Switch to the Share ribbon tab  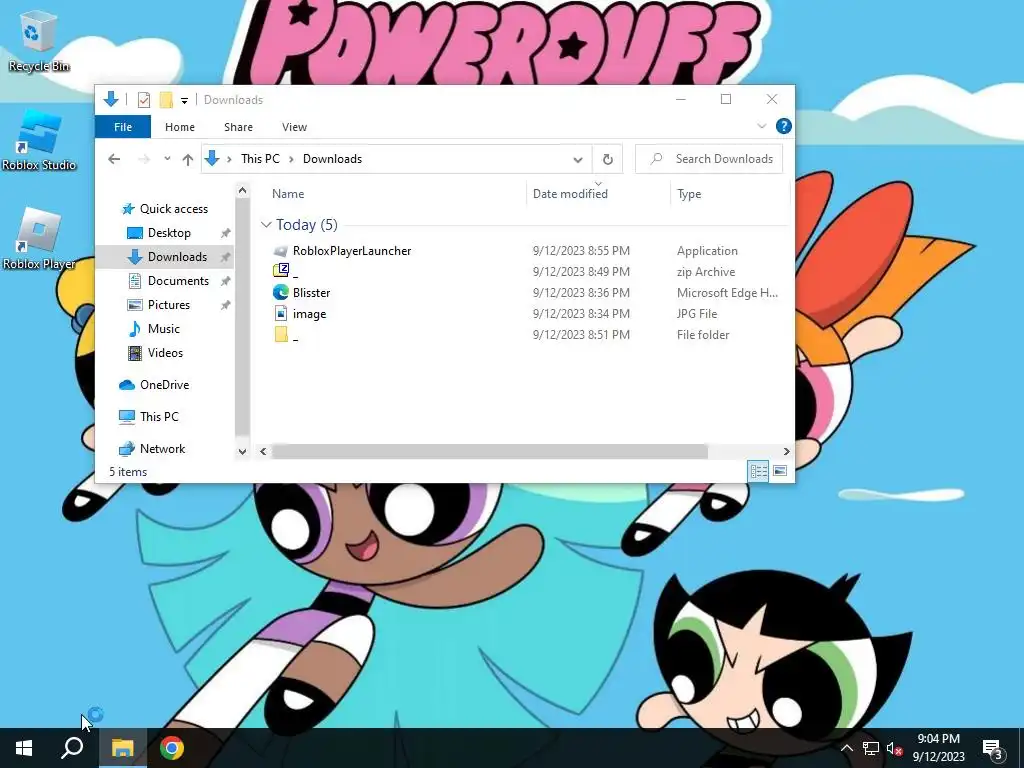click(x=238, y=127)
